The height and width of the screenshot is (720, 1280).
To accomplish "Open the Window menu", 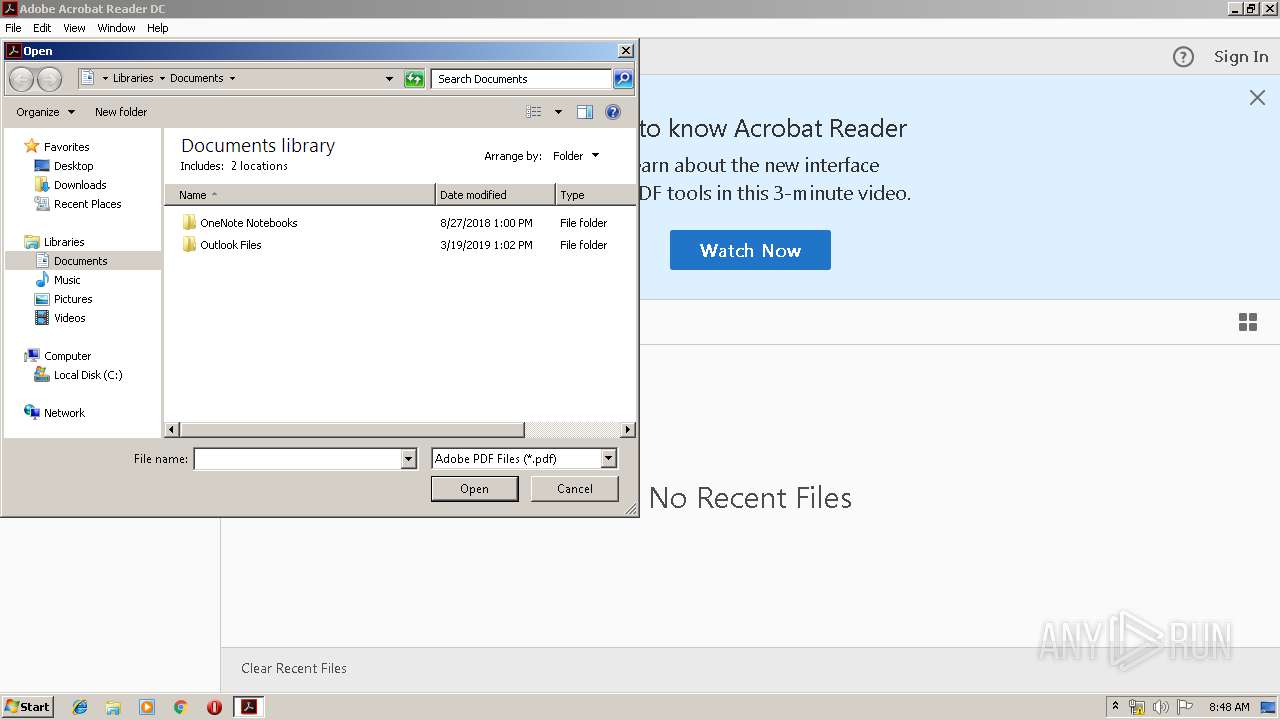I will pyautogui.click(x=116, y=28).
